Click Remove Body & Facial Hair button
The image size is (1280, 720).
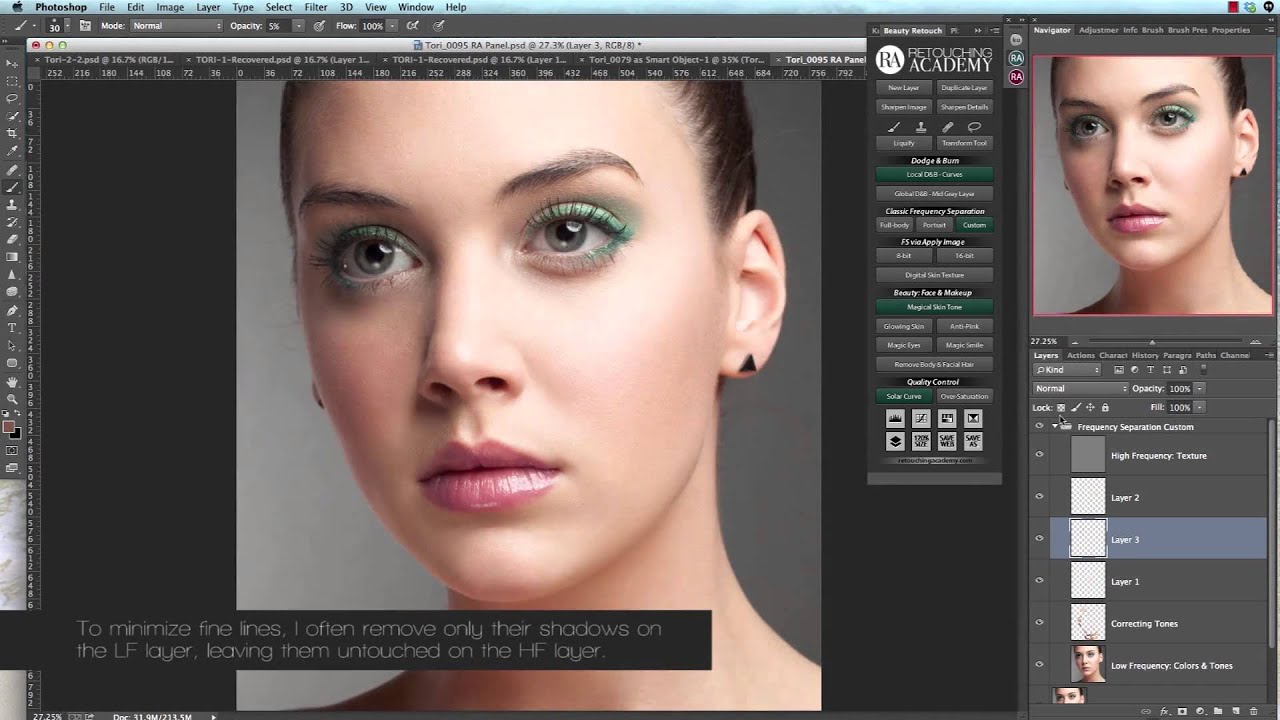tap(934, 364)
